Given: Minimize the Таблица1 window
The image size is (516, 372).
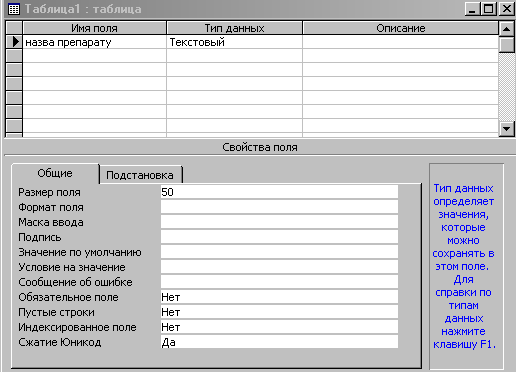Looking at the screenshot, I should click(472, 9).
